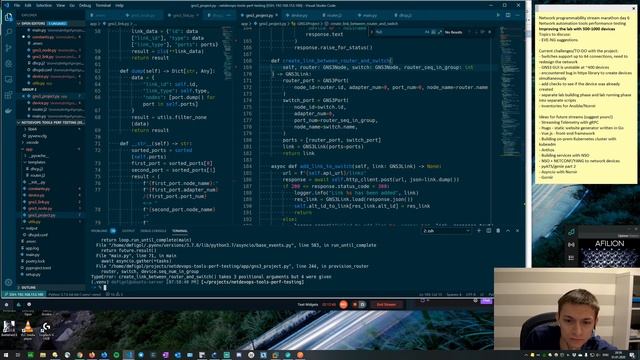640x360 pixels.
Task: Open the terminal selector dropdown showing zsh
Action: (446, 231)
